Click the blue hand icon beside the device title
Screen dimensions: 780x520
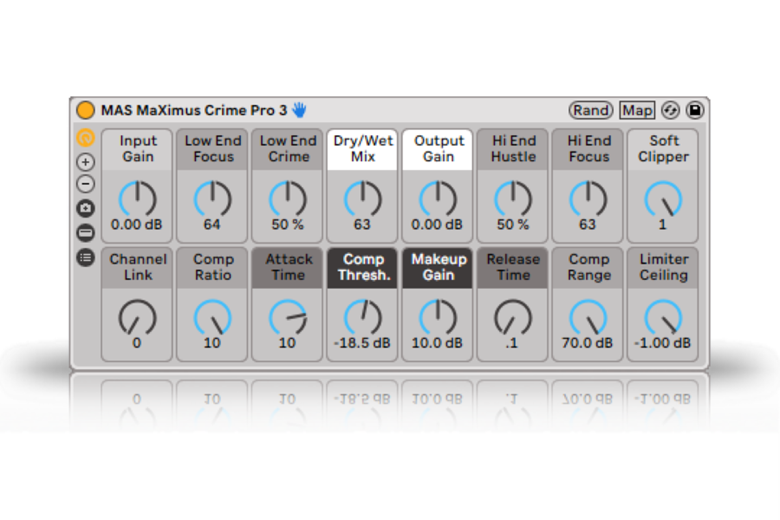pos(299,109)
